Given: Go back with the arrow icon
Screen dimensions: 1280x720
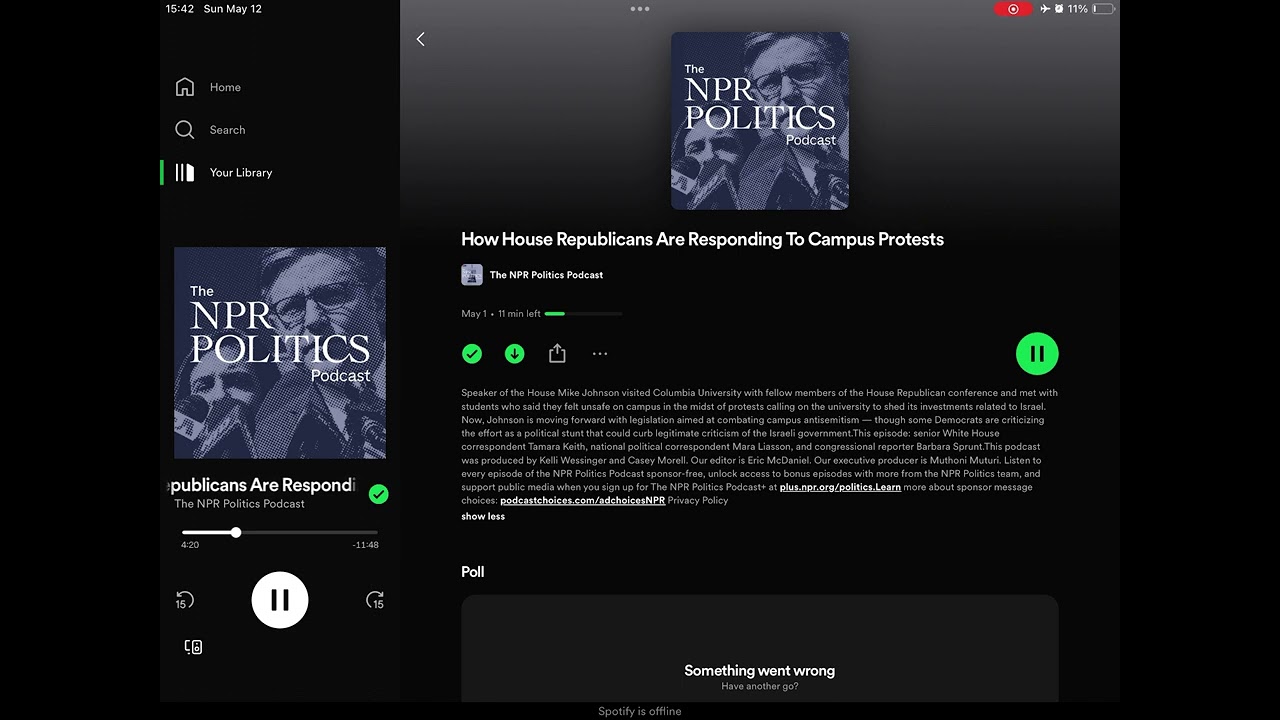Looking at the screenshot, I should click(420, 39).
